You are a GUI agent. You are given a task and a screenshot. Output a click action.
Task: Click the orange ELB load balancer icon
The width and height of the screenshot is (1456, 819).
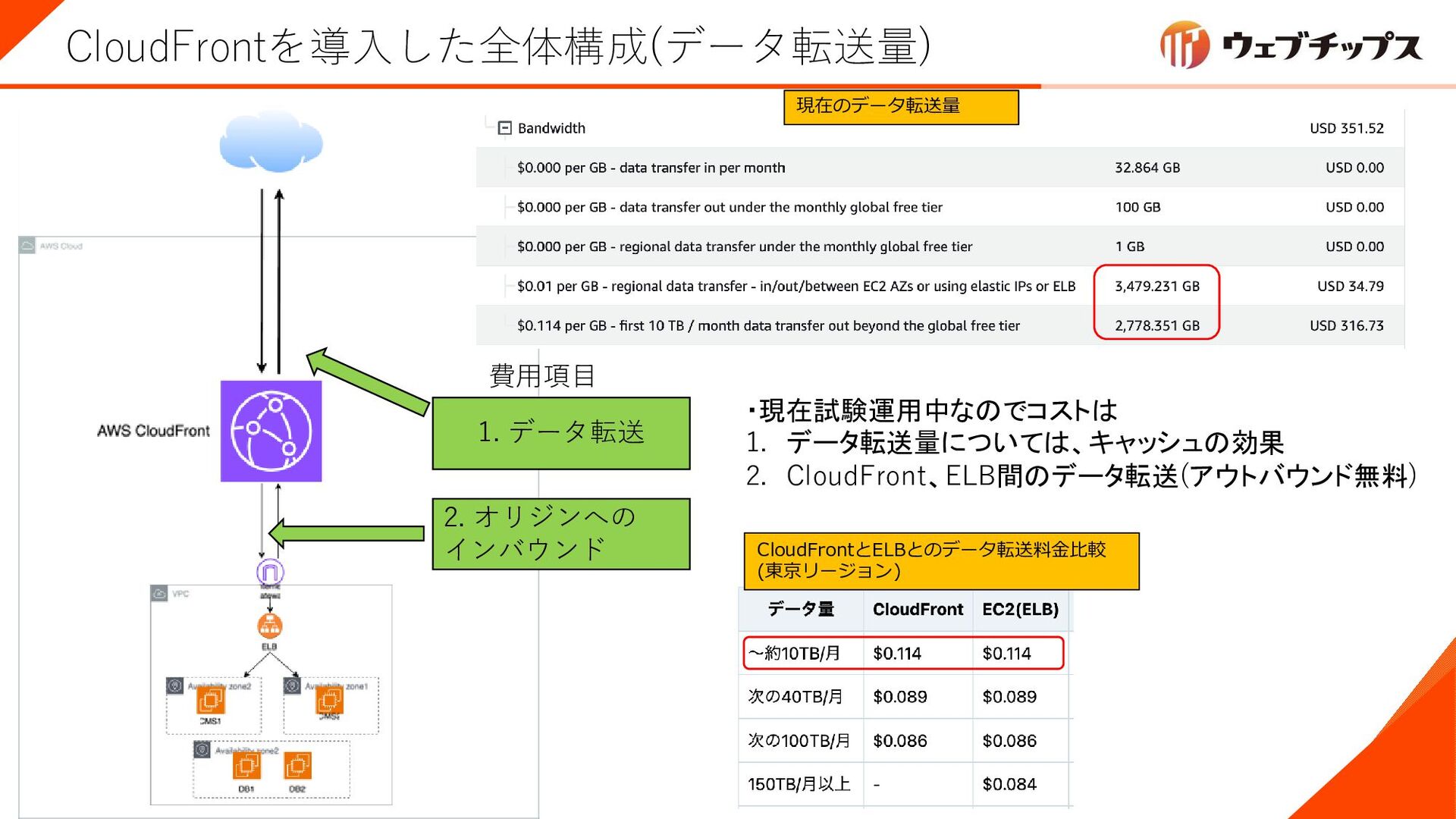tap(270, 626)
